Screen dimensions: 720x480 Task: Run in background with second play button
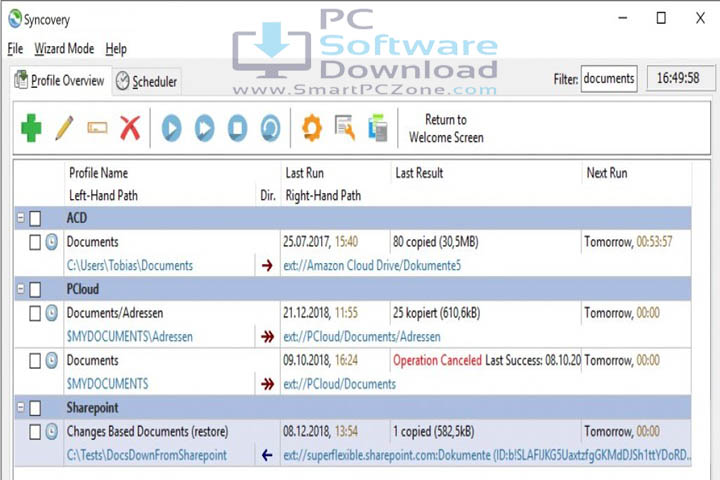tap(204, 128)
